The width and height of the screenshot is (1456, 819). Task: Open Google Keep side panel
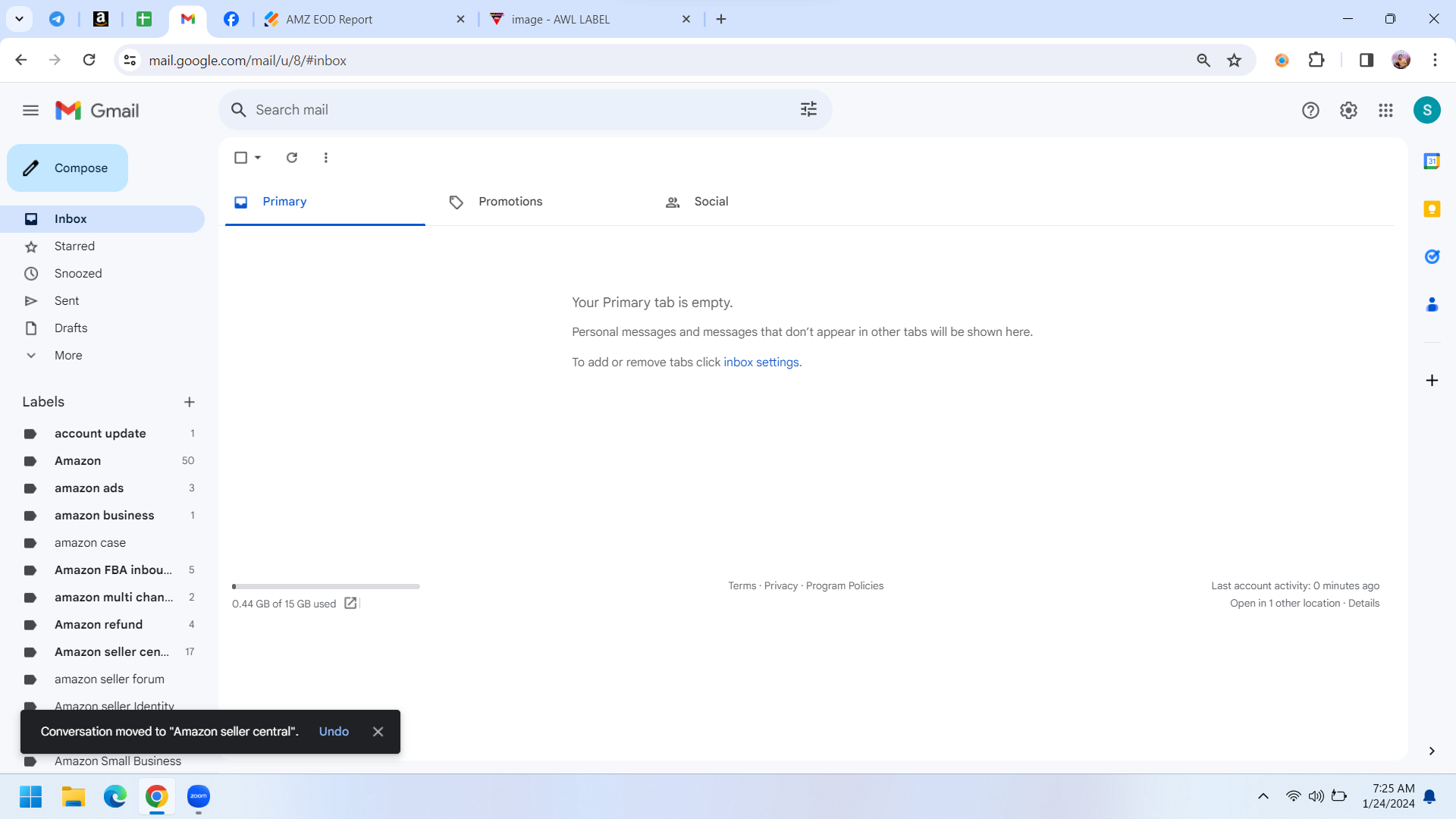pos(1432,209)
